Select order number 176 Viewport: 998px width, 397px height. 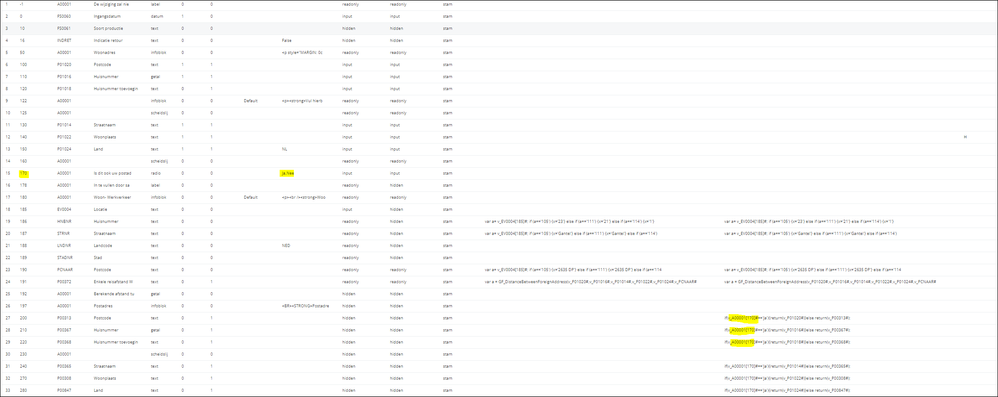tap(23, 185)
